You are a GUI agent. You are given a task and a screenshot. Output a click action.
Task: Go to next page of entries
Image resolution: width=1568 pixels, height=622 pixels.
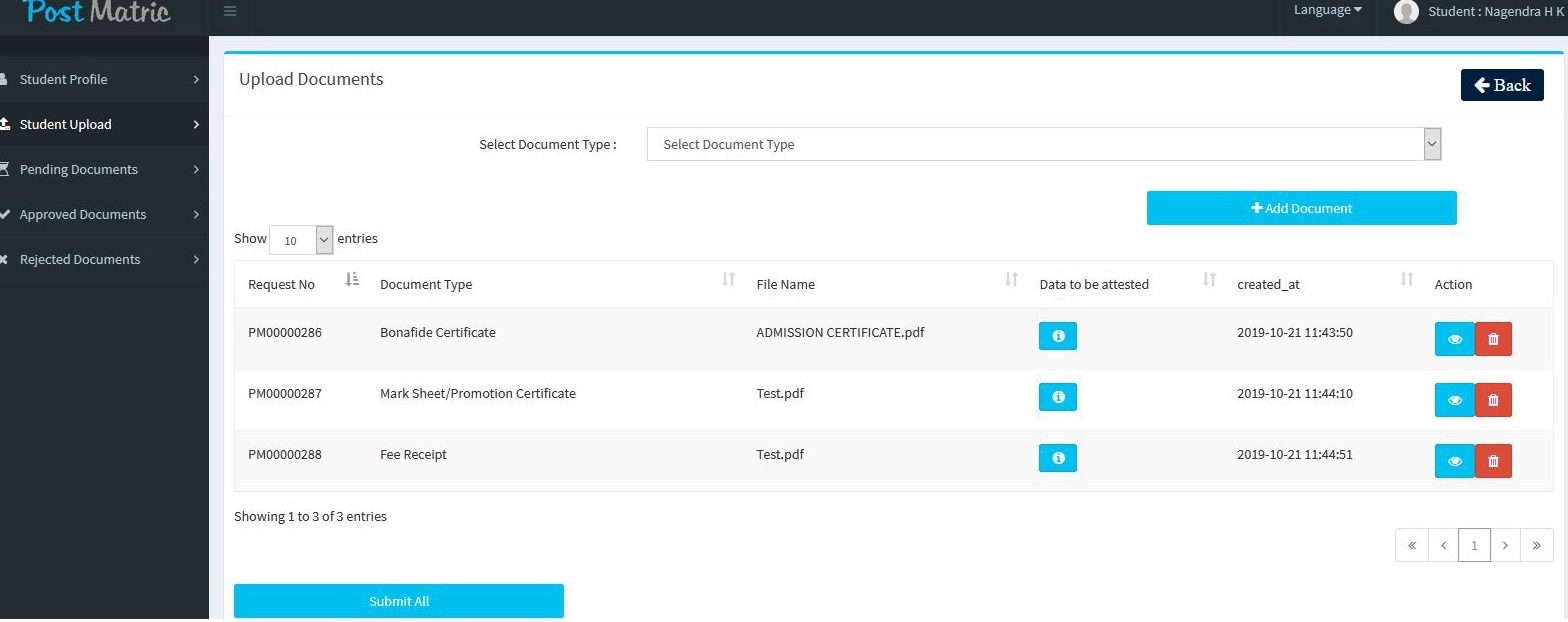coord(1505,545)
